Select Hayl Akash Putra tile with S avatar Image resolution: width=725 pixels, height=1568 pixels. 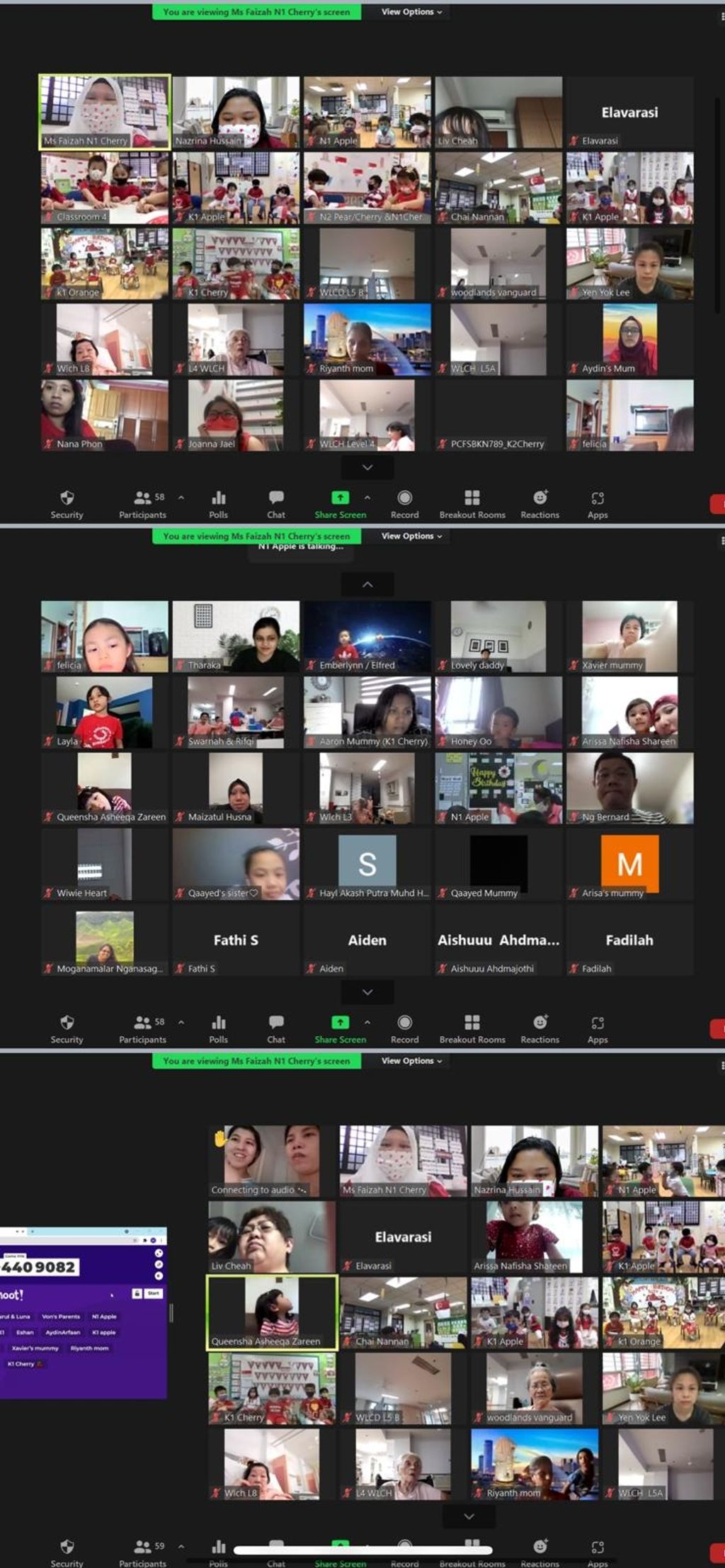(x=367, y=864)
